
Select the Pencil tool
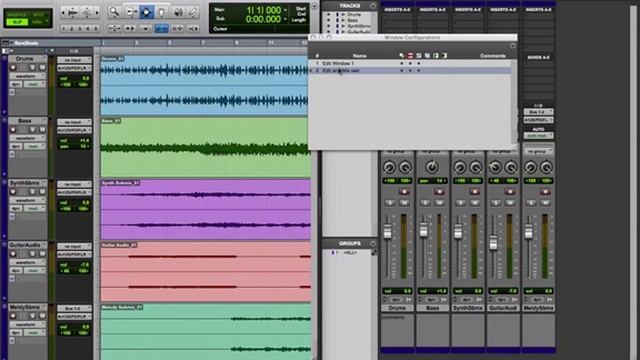click(193, 12)
